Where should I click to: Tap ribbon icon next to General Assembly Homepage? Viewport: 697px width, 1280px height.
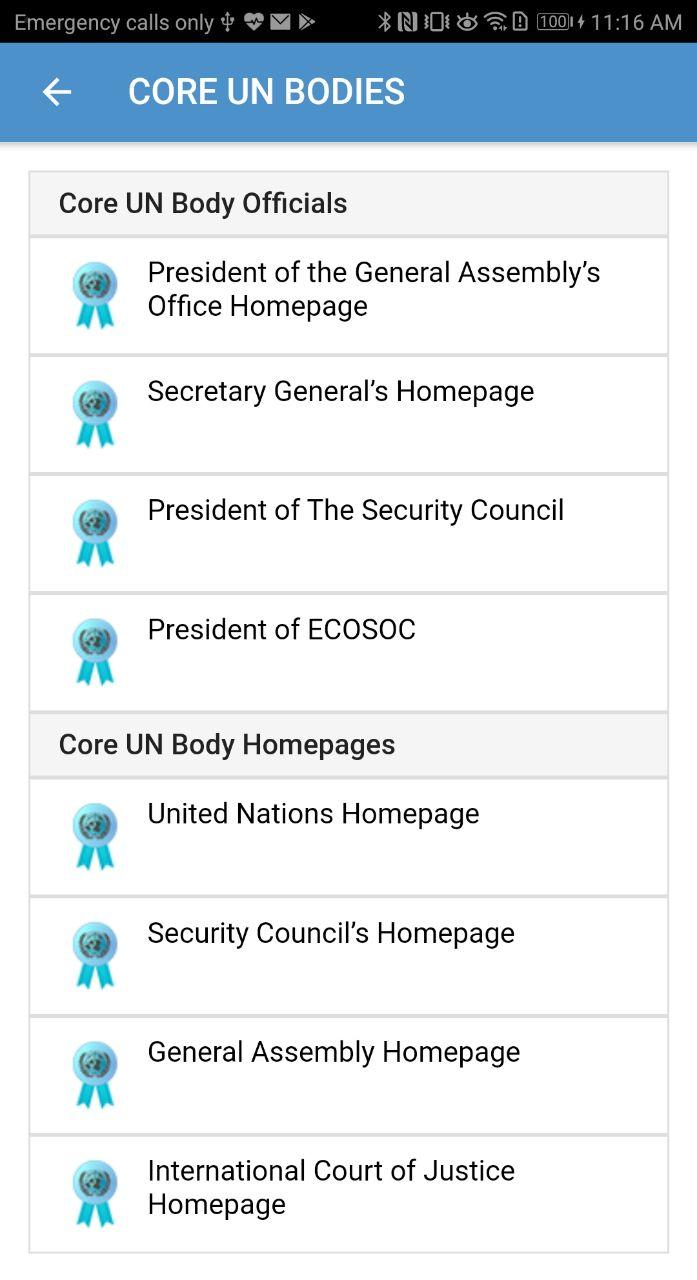pos(95,1074)
